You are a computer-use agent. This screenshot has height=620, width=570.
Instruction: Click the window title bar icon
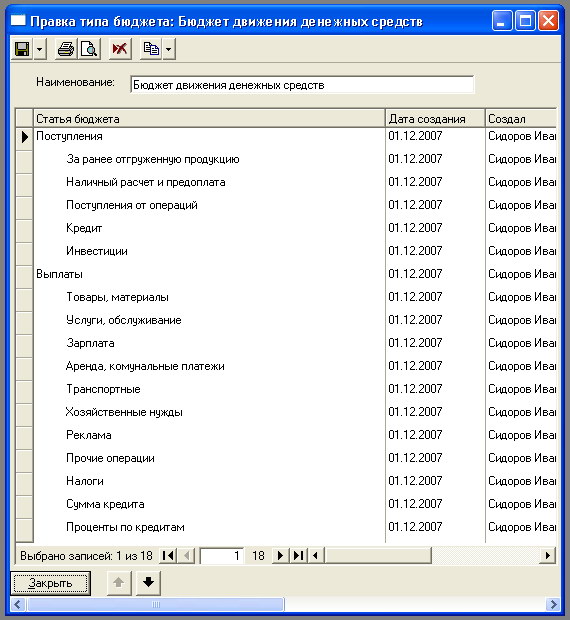click(x=18, y=21)
